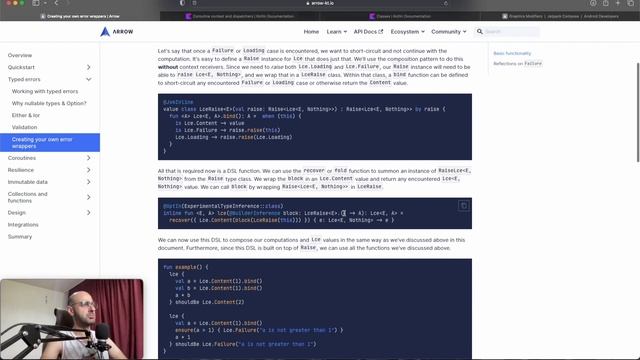Click the Collections and functions label
640x360 pixels.
(27, 197)
